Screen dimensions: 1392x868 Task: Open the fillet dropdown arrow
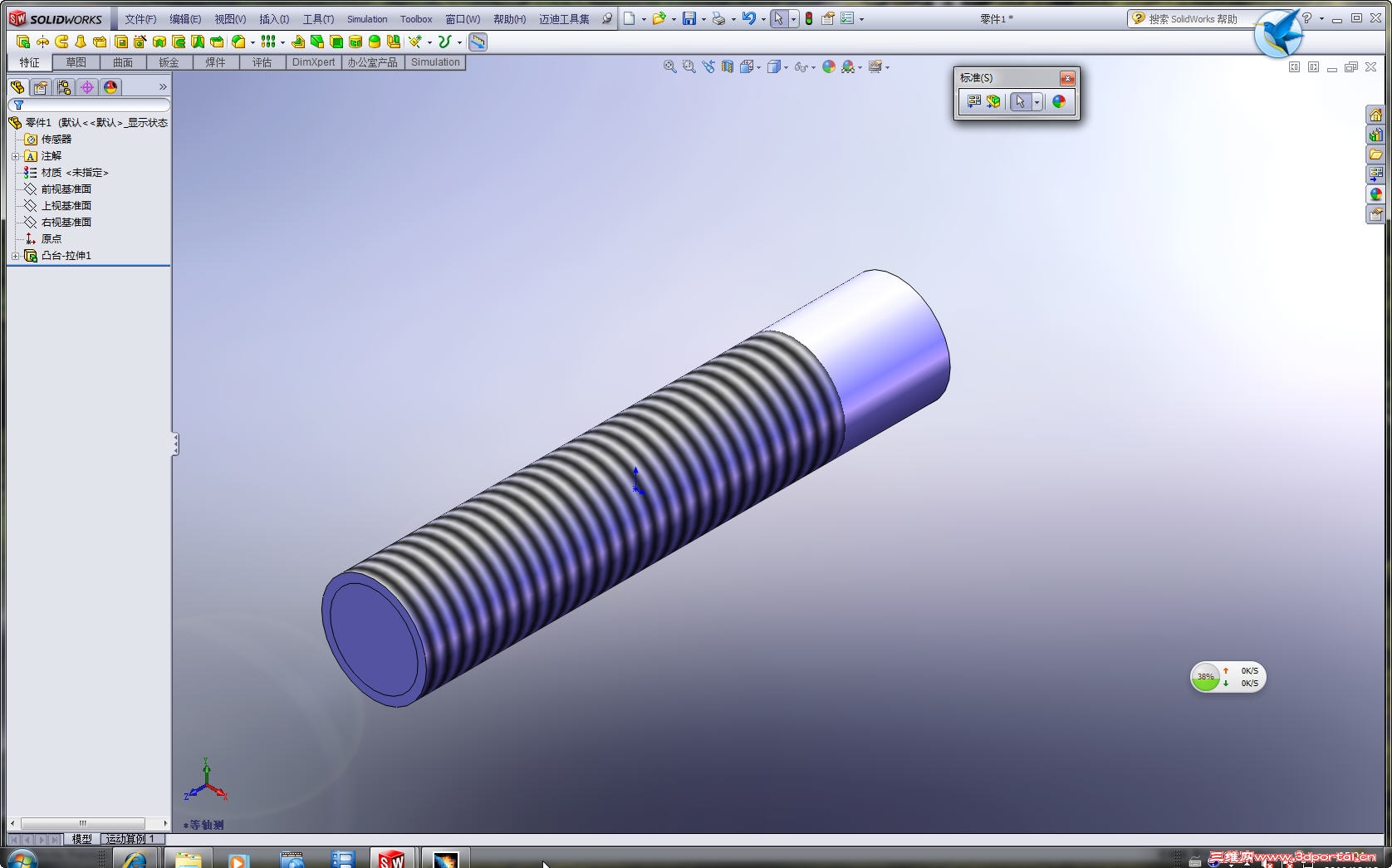pyautogui.click(x=252, y=42)
